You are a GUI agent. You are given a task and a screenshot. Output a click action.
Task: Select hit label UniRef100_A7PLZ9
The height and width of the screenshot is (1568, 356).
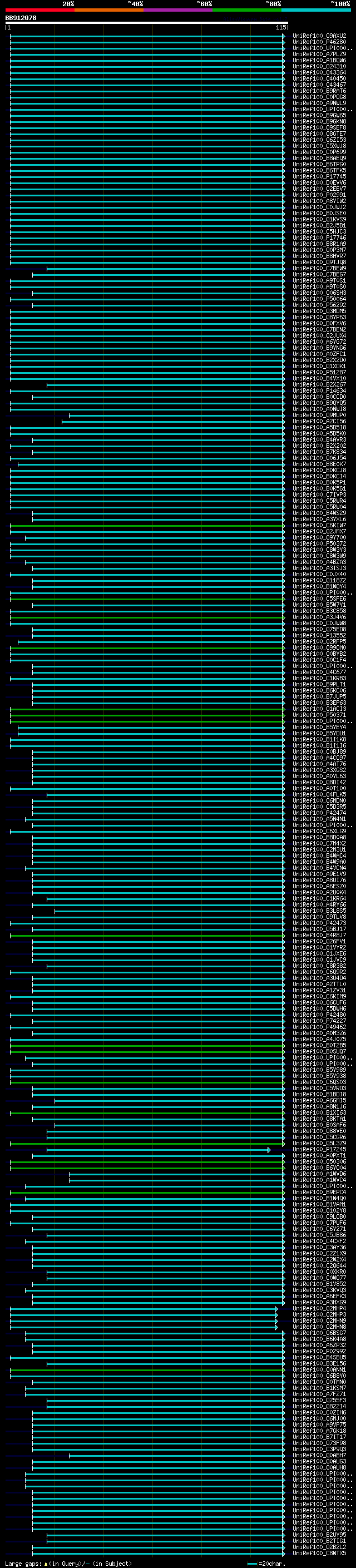click(319, 54)
